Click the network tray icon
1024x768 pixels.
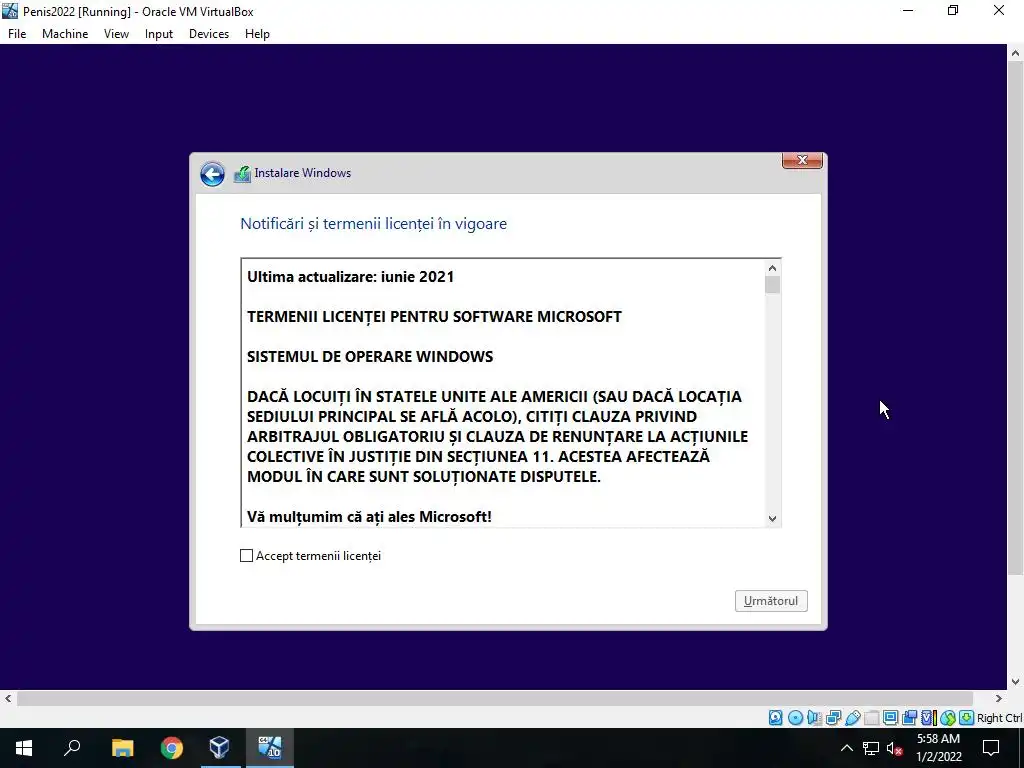pyautogui.click(x=871, y=748)
